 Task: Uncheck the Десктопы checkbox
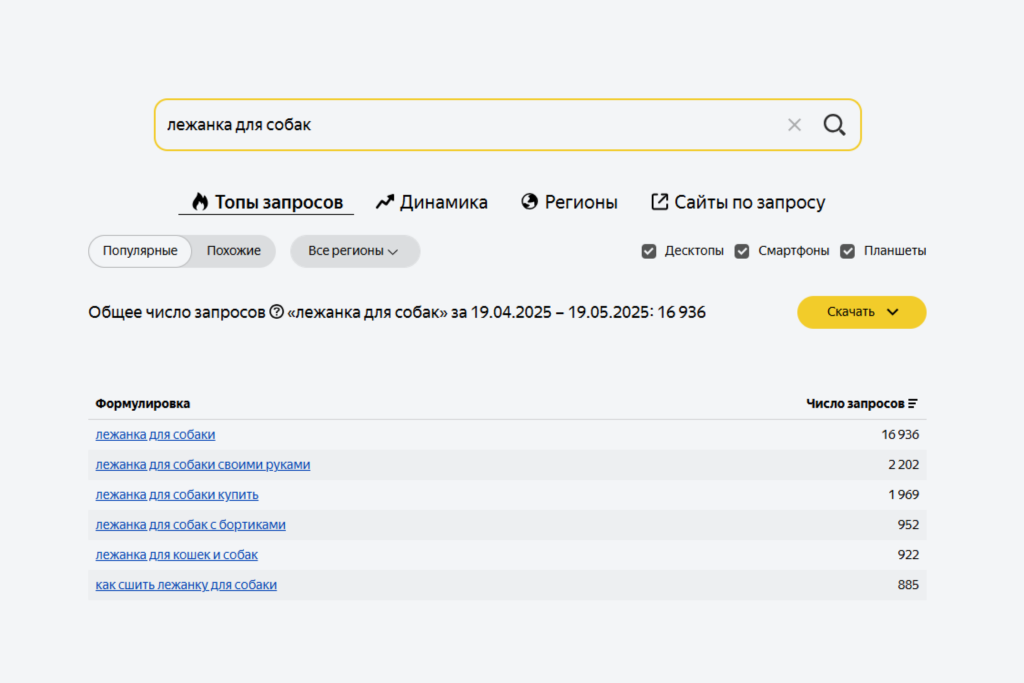649,251
